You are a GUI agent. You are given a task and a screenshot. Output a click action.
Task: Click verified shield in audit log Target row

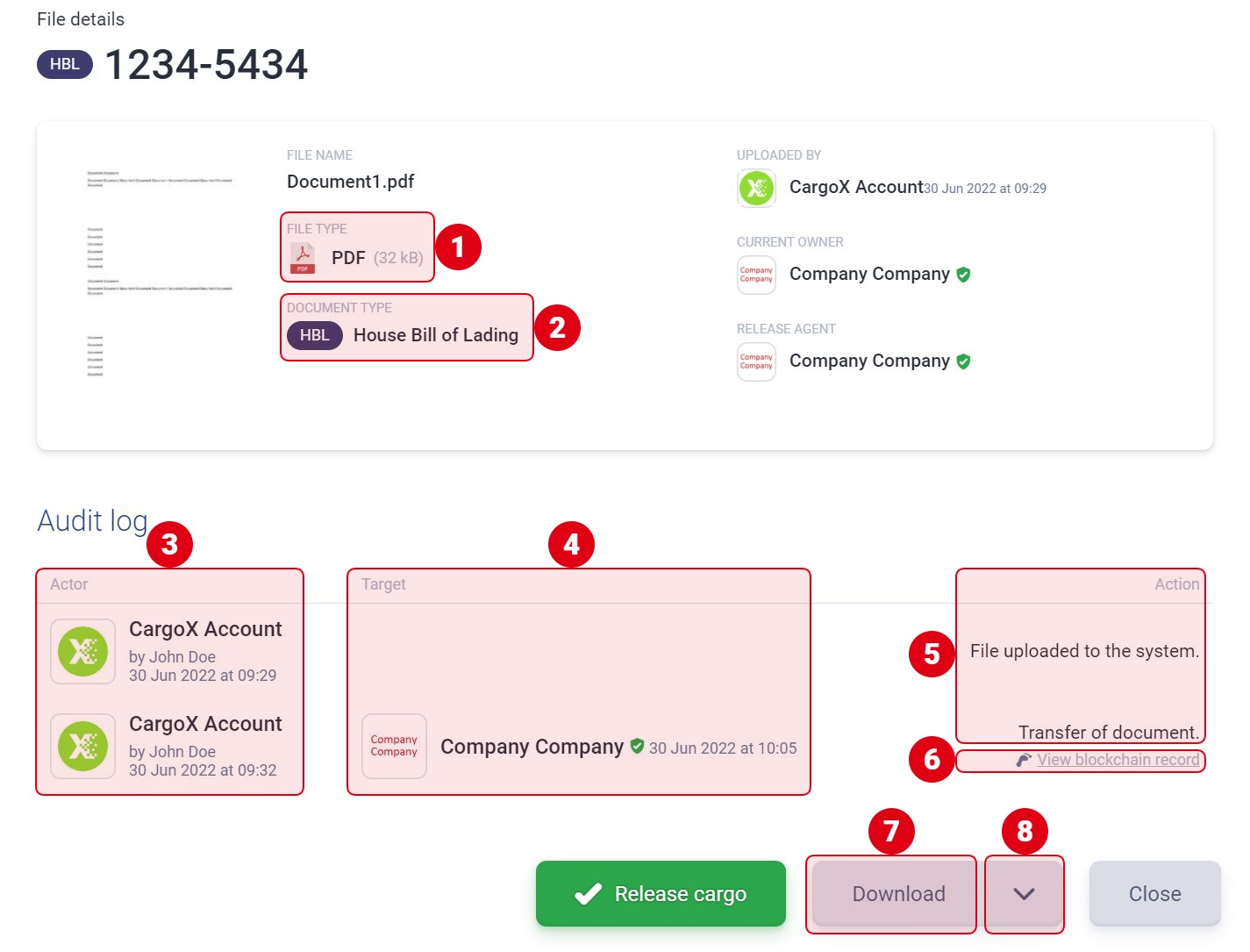637,747
